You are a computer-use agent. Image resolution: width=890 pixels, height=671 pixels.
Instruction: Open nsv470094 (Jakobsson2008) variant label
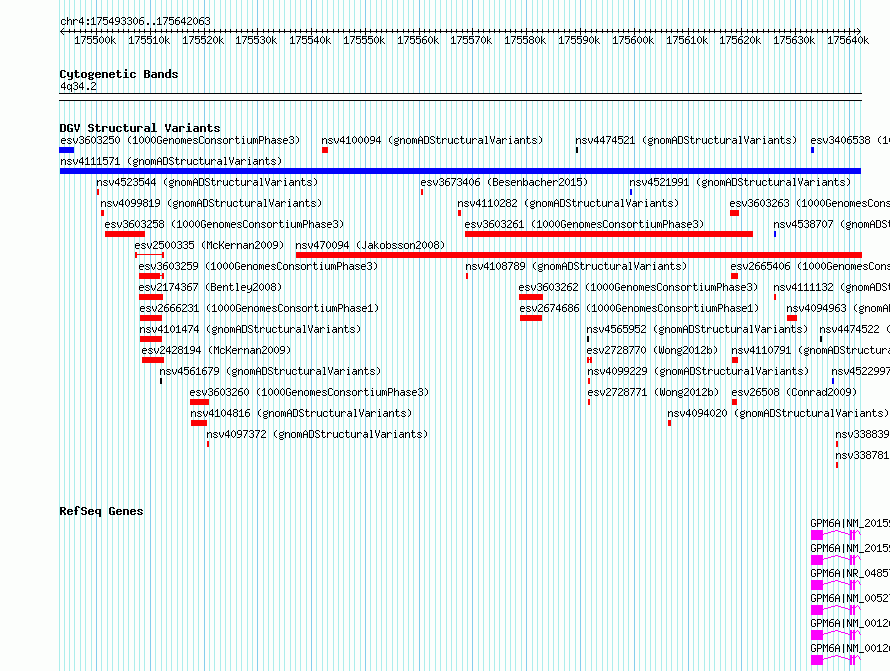click(x=370, y=245)
